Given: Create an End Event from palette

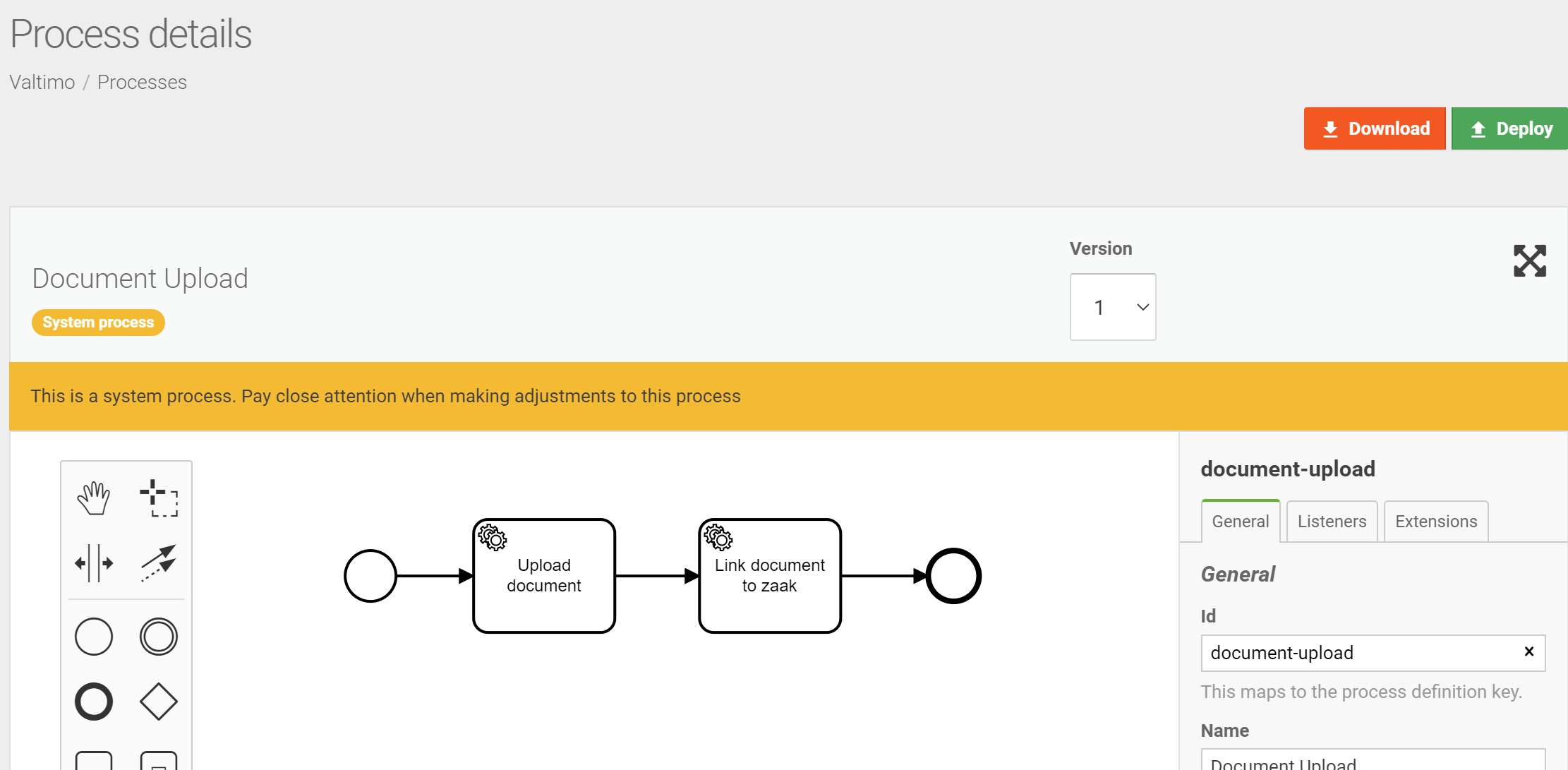Looking at the screenshot, I should point(94,702).
